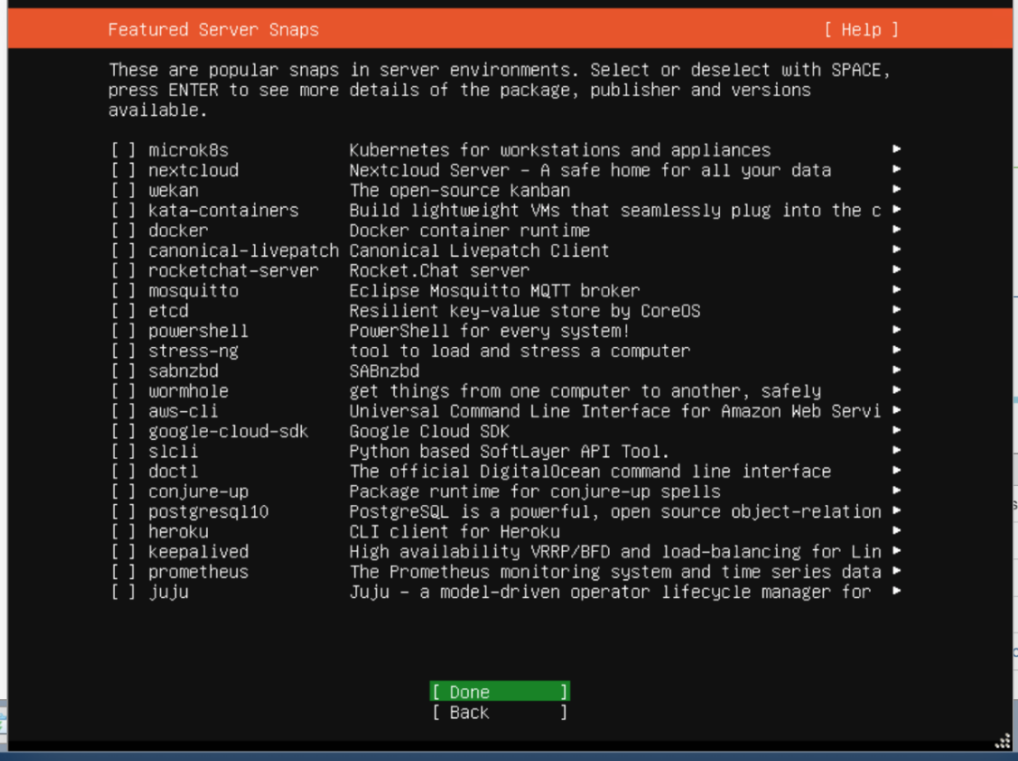Click "Docker container runtime" description
1018x761 pixels.
[469, 231]
